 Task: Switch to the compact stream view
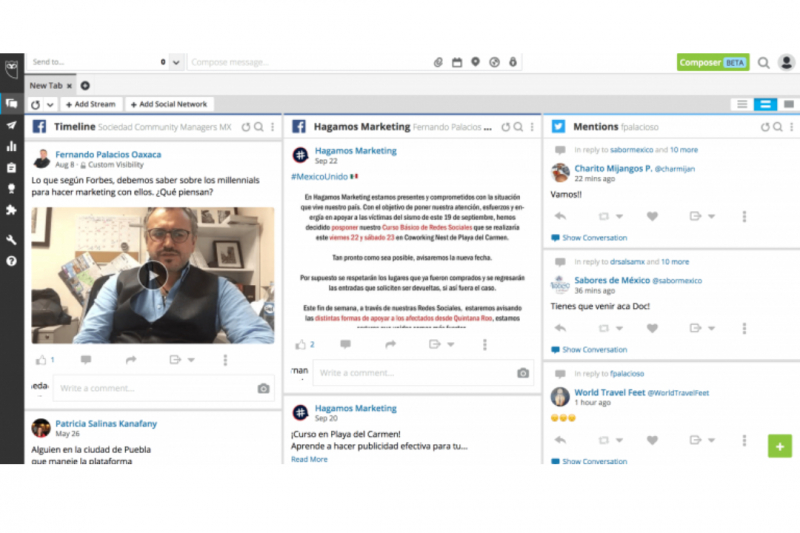[x=741, y=104]
